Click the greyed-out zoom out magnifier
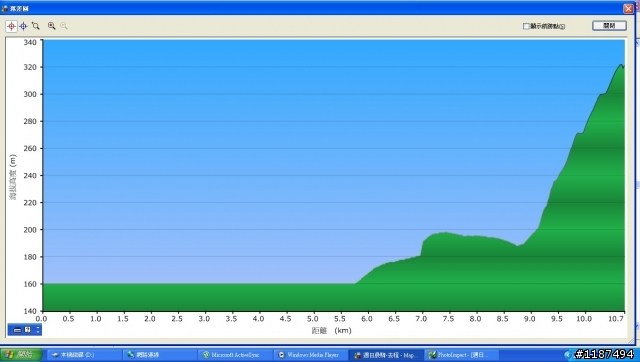 64,26
